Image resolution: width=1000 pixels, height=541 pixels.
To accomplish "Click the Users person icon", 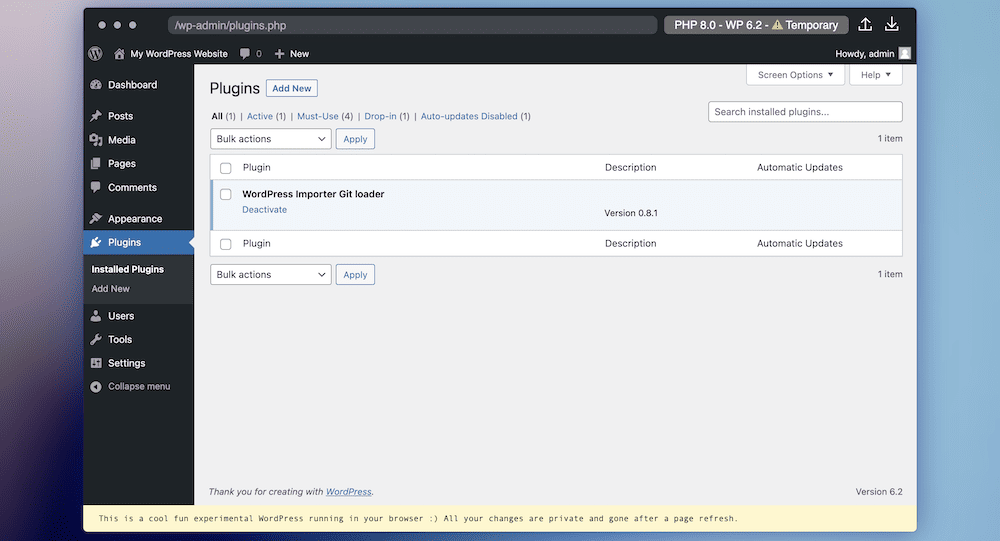I will [x=96, y=316].
